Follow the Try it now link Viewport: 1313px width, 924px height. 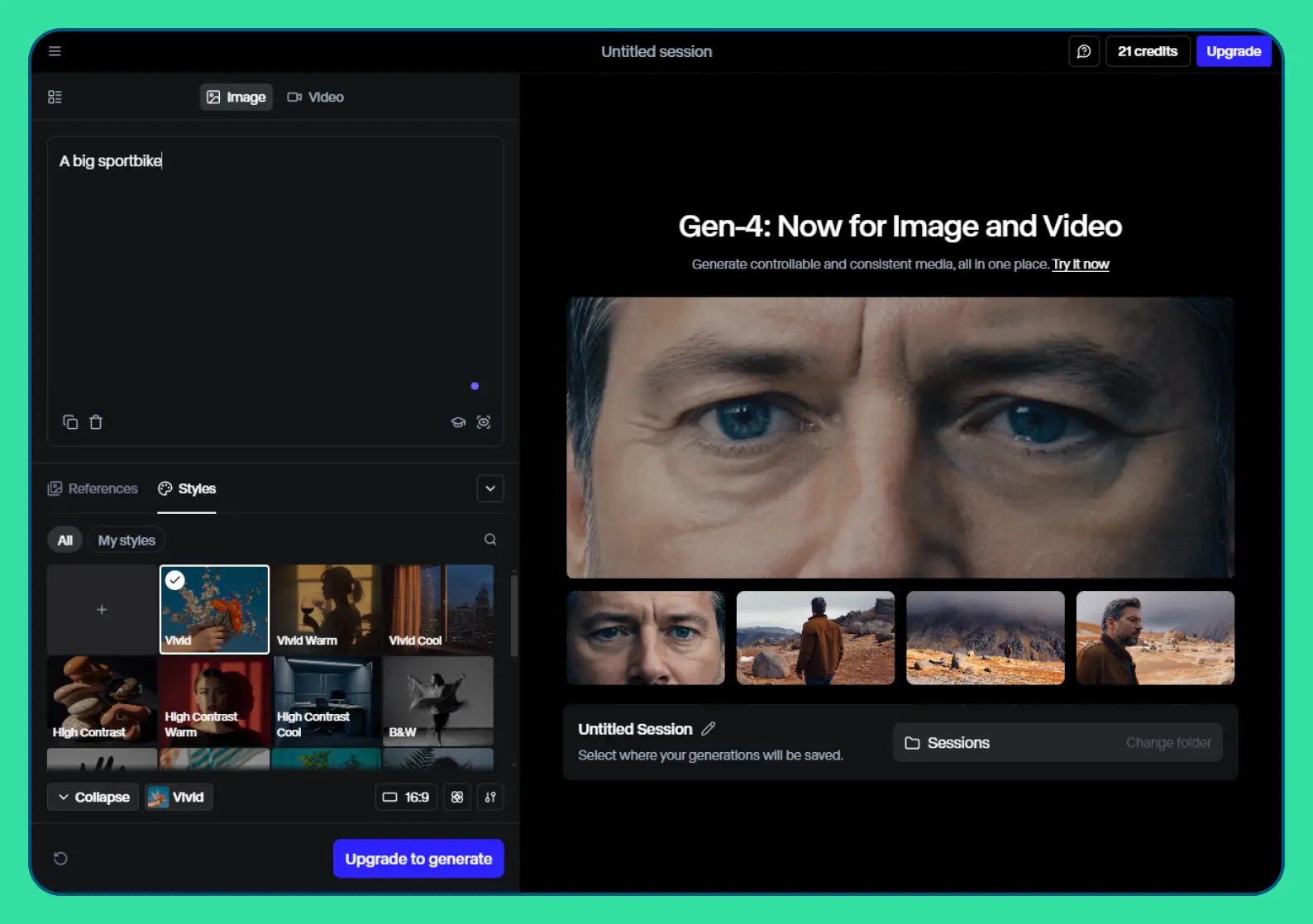(x=1080, y=264)
